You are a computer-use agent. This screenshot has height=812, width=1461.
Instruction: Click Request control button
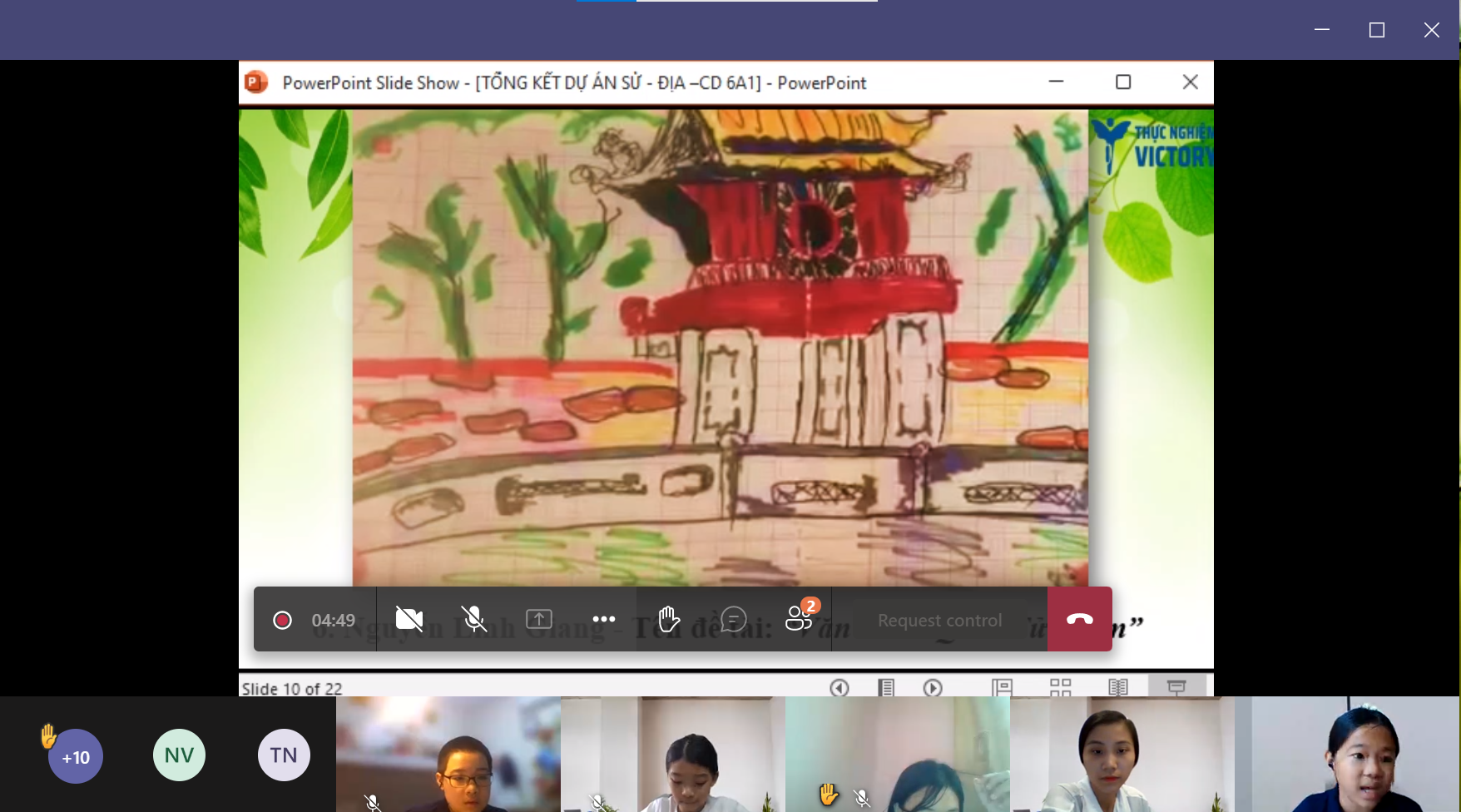939,621
